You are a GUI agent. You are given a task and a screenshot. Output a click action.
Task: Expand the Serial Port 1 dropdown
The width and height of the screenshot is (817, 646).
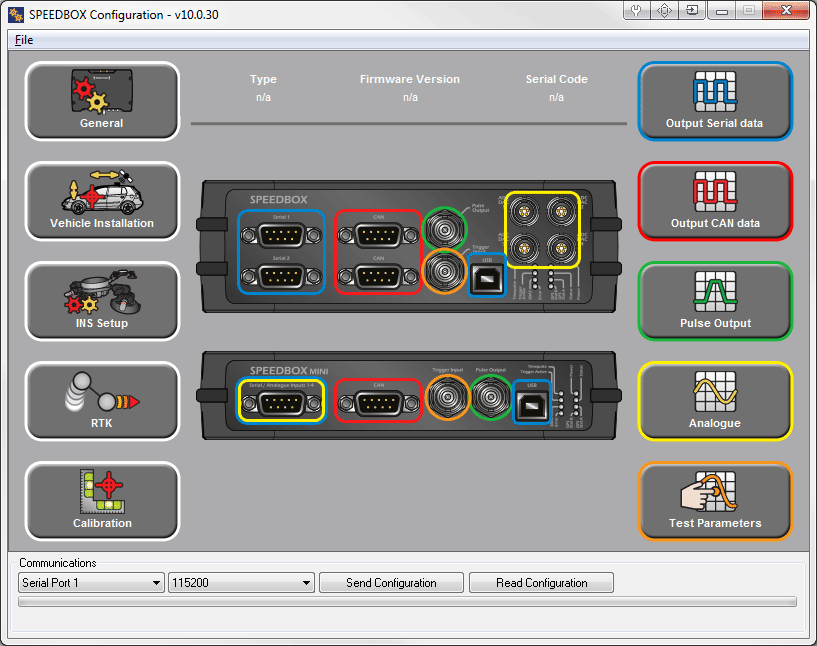pyautogui.click(x=91, y=583)
